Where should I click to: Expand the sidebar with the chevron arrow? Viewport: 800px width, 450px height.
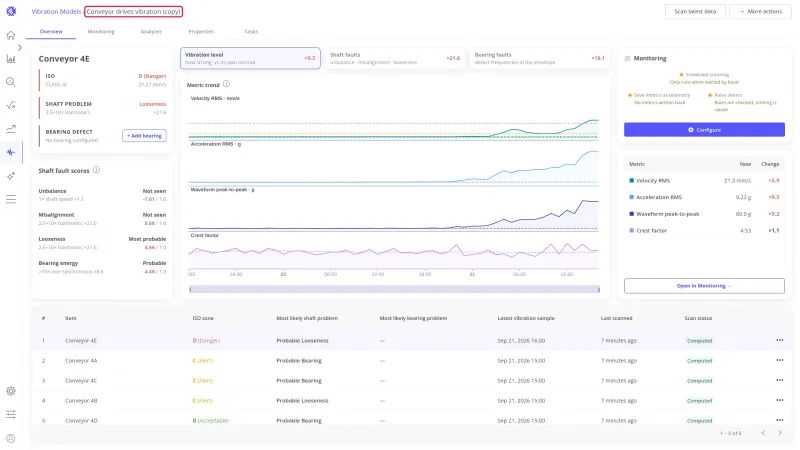pyautogui.click(x=20, y=47)
